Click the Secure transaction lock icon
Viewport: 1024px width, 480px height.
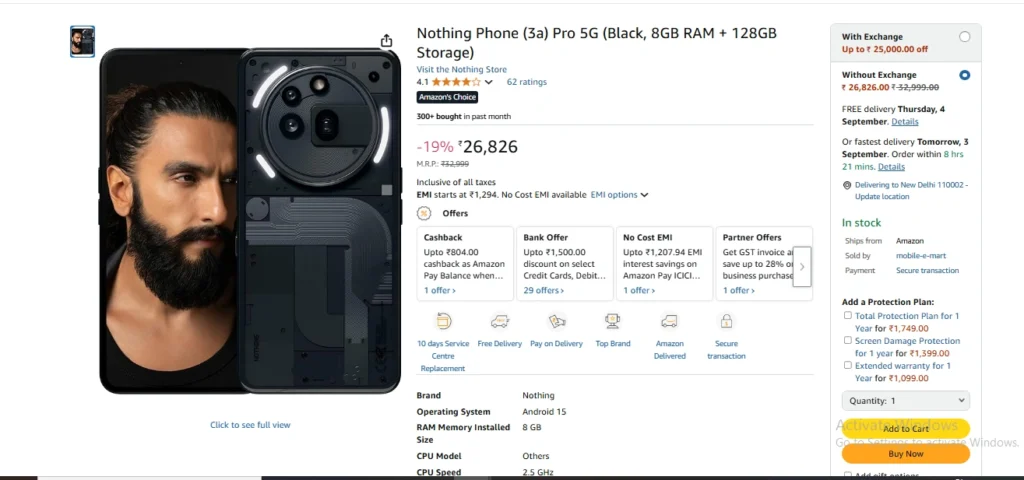point(726,321)
